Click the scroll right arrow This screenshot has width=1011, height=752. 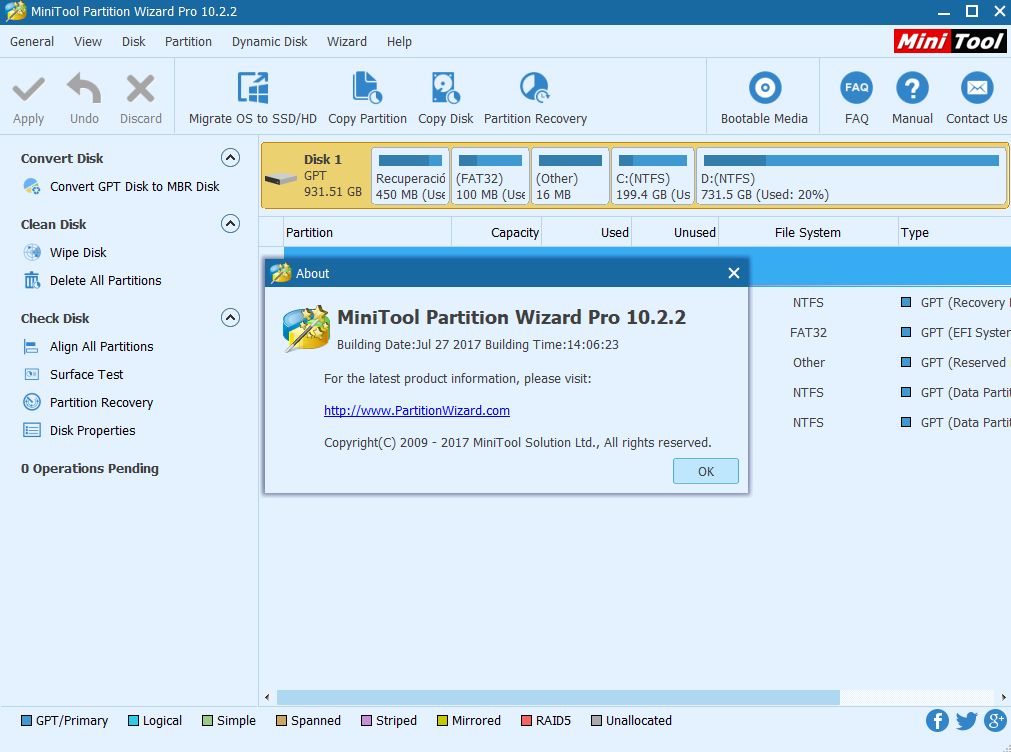[1003, 697]
